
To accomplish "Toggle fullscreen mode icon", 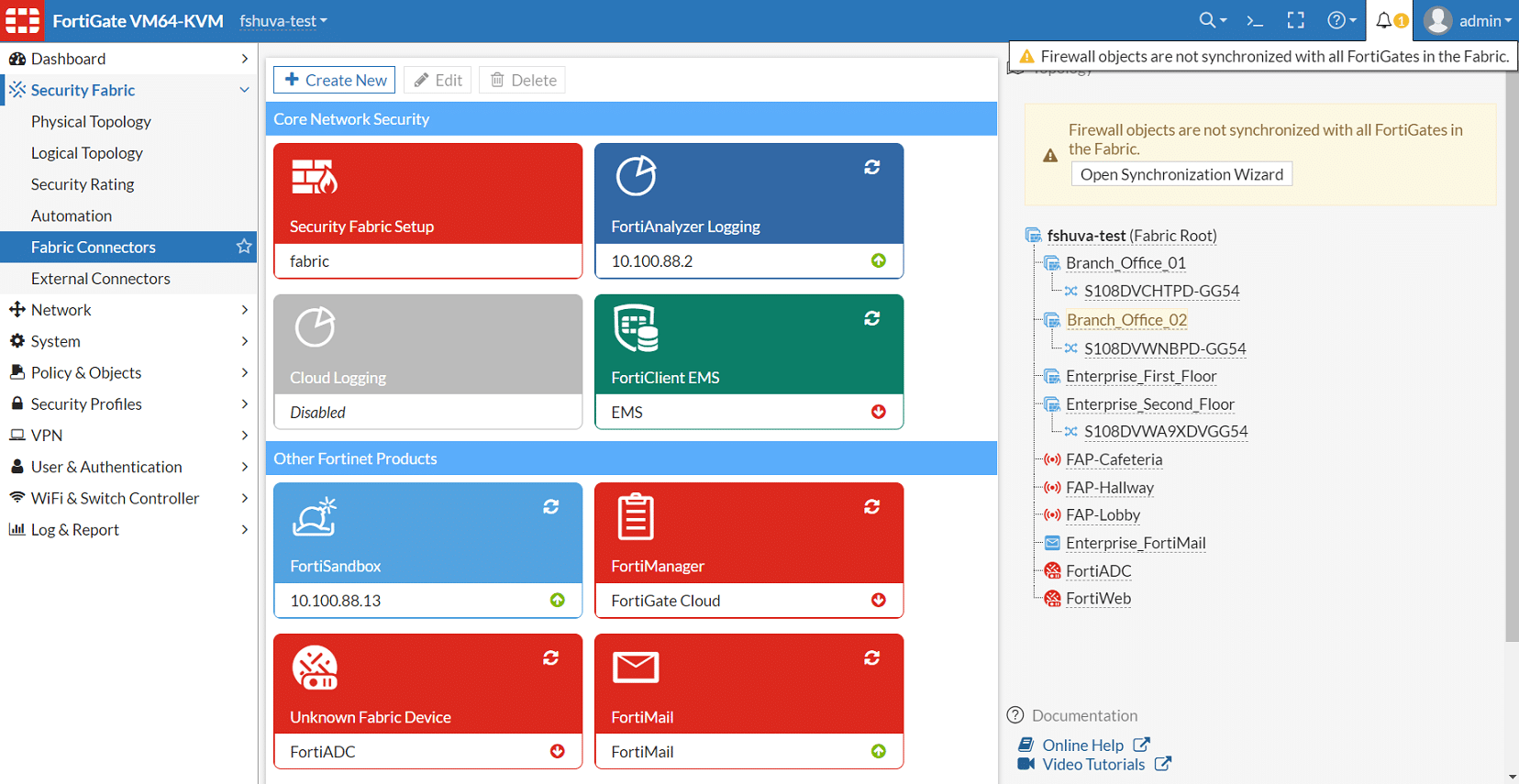I will [1295, 20].
